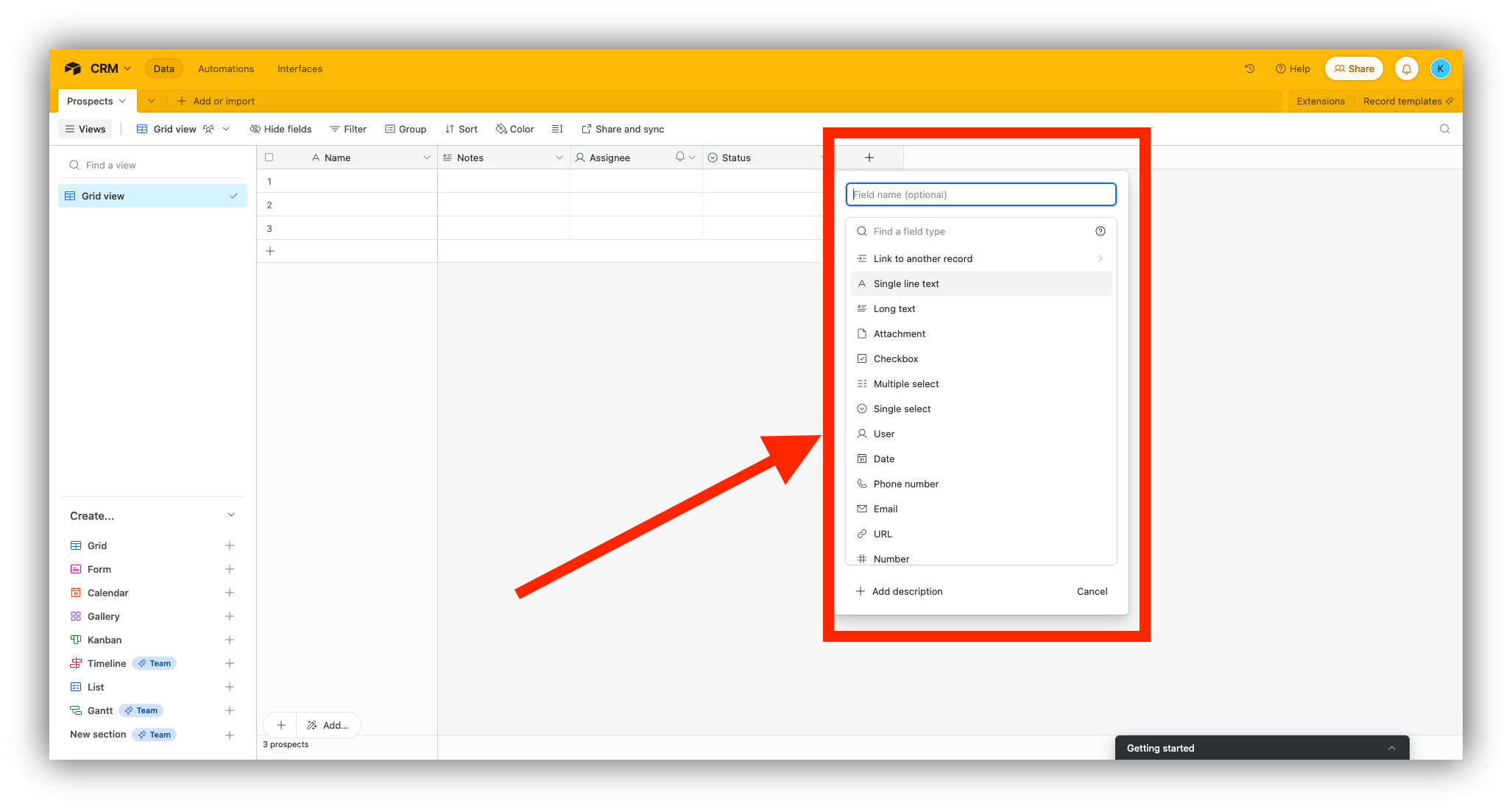1512x809 pixels.
Task: Click plus button in bottom add bar
Action: click(x=280, y=725)
